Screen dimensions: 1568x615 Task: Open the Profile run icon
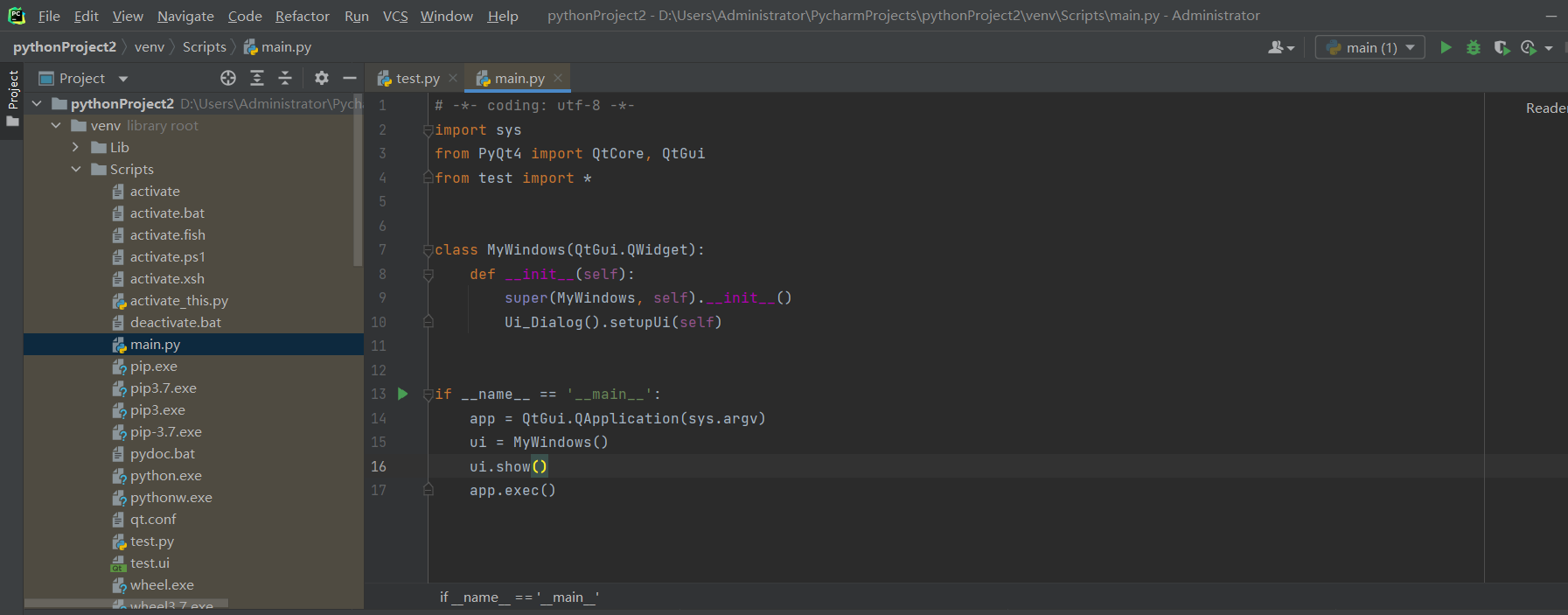tap(1529, 47)
